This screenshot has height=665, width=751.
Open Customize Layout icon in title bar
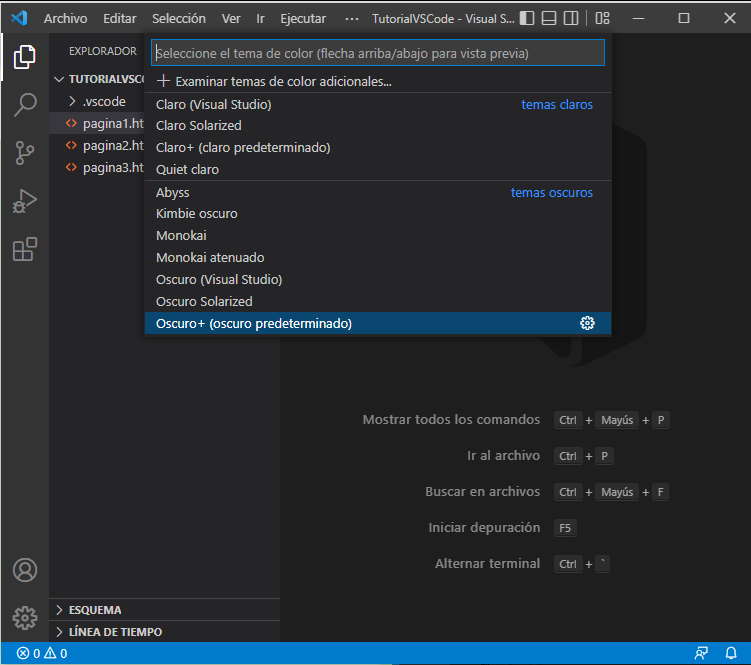602,18
